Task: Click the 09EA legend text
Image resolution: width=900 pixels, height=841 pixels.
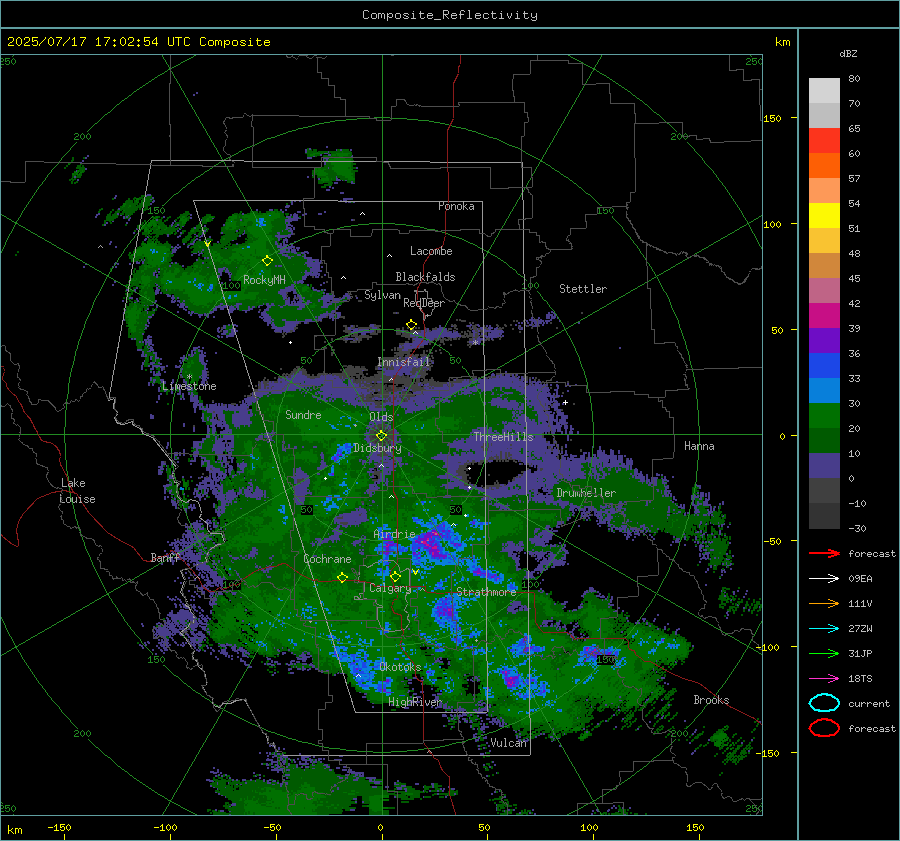Action: 860,578
